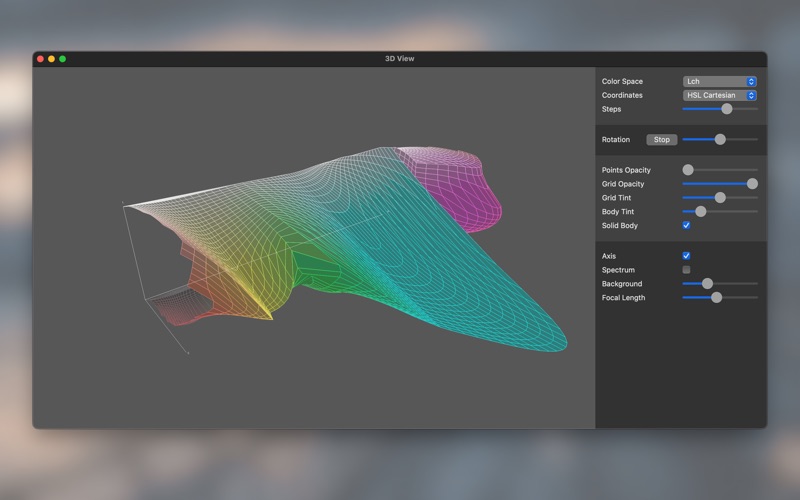Click the "Points Opacity" label
Viewport: 800px width, 500px height.
(626, 170)
